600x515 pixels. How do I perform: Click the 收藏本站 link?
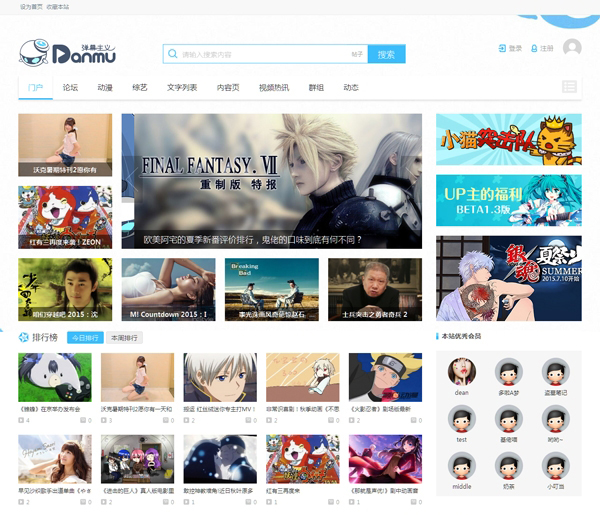click(x=58, y=7)
